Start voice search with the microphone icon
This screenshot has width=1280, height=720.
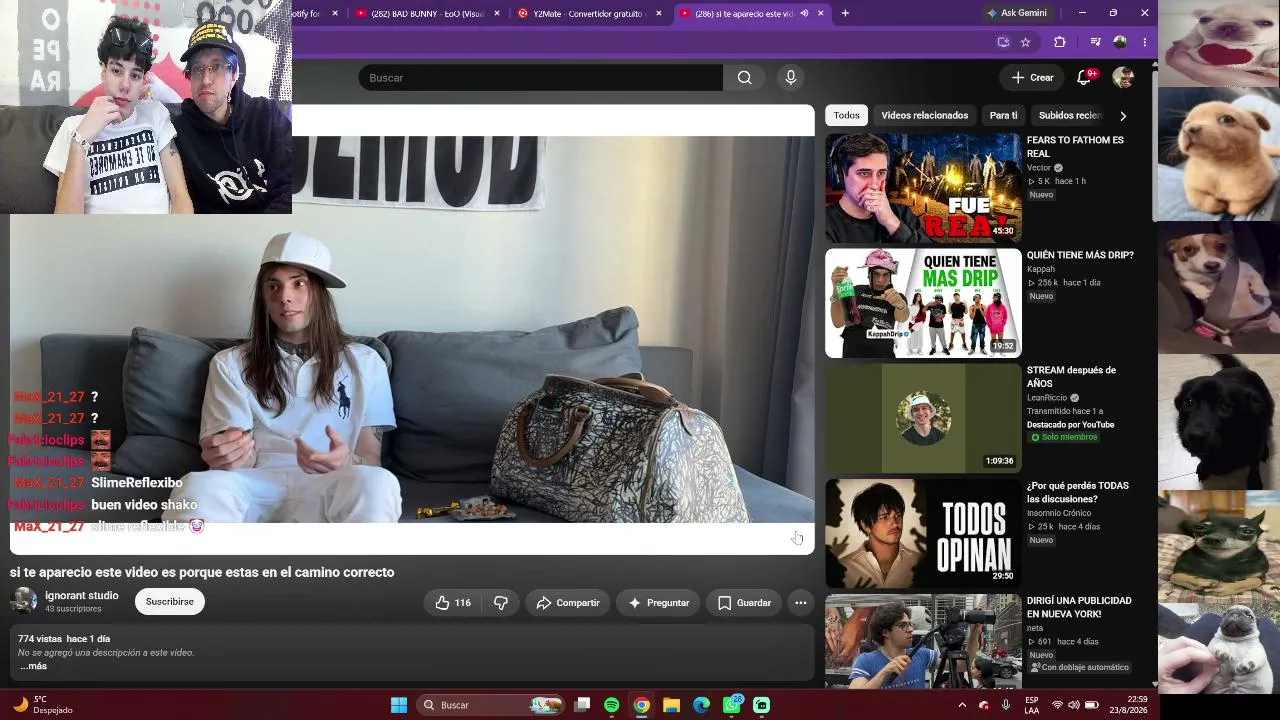tap(791, 78)
